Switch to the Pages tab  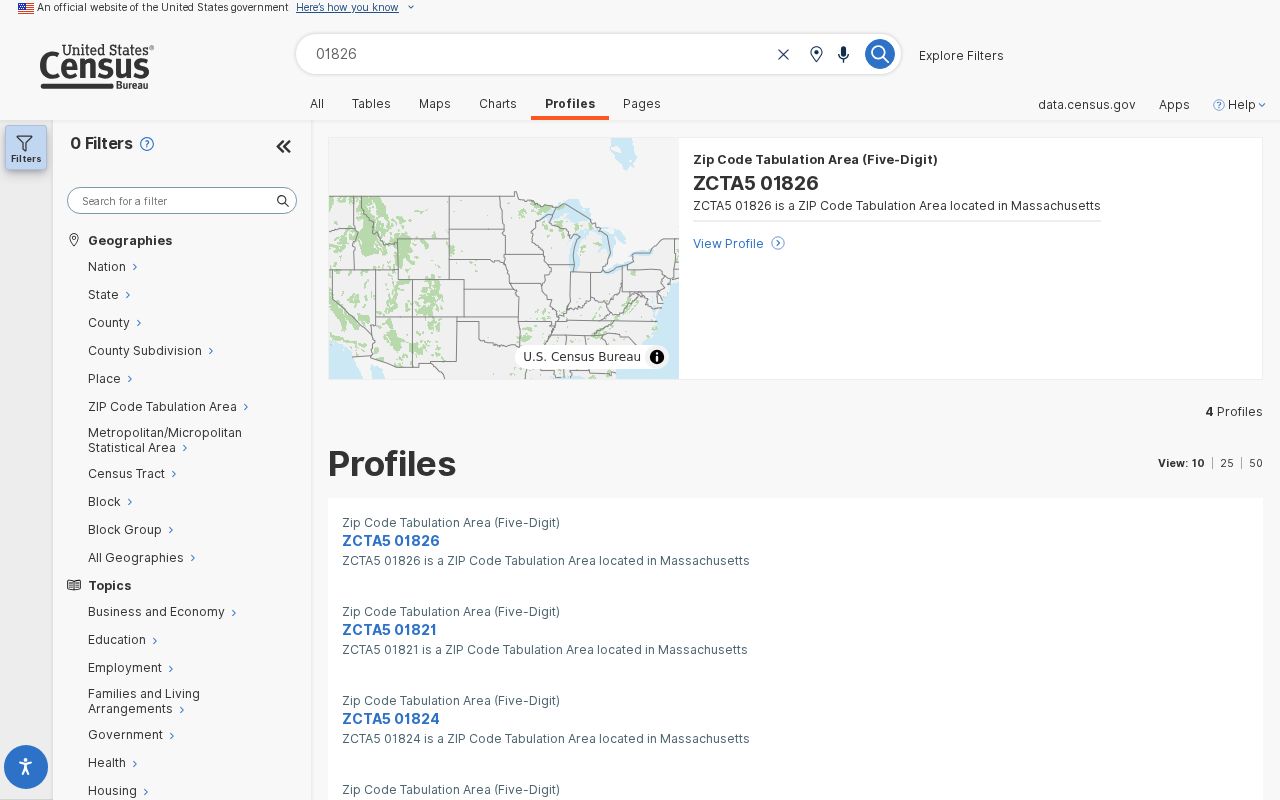pyautogui.click(x=642, y=104)
